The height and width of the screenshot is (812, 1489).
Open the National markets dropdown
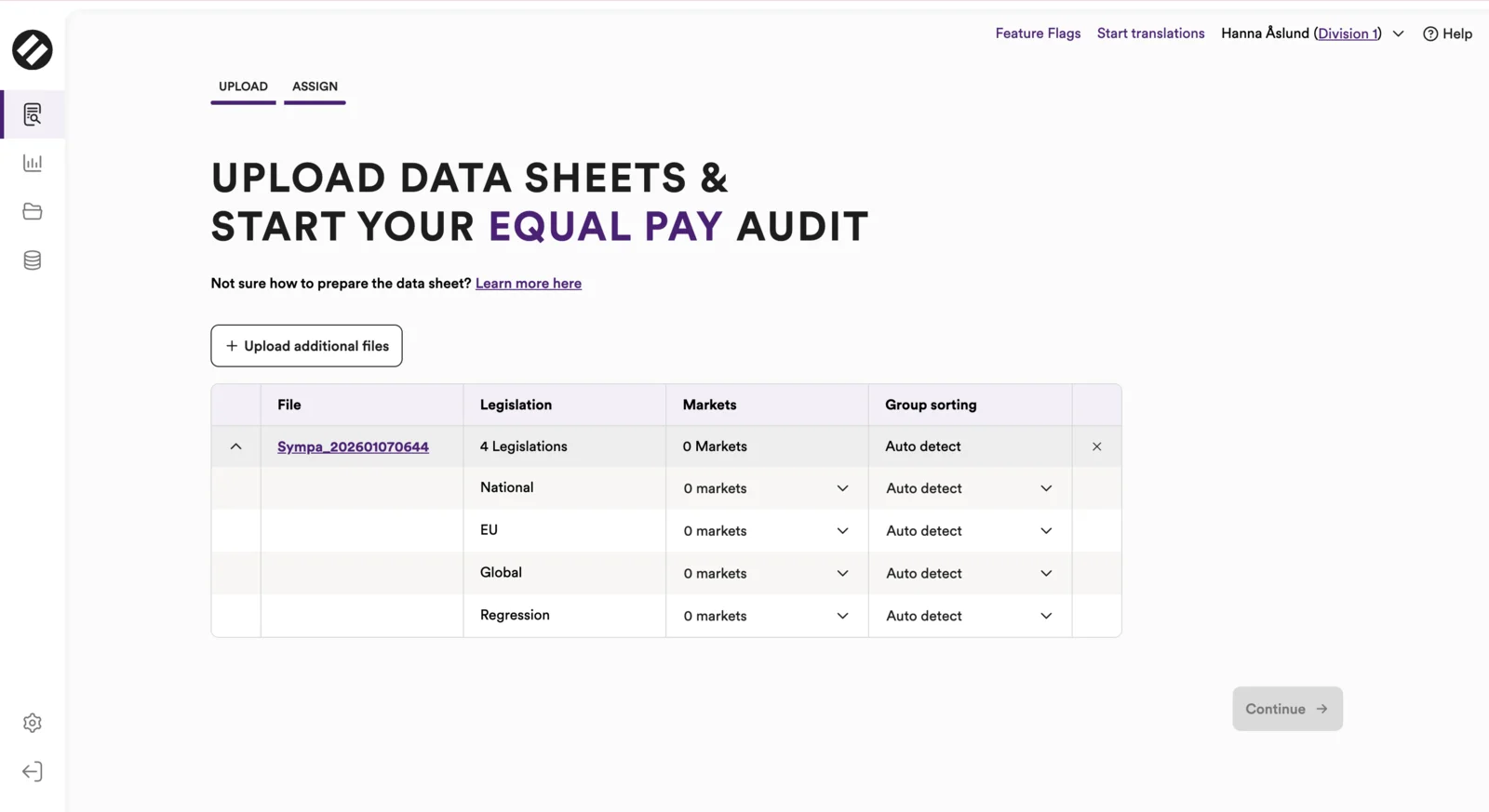[x=767, y=488]
